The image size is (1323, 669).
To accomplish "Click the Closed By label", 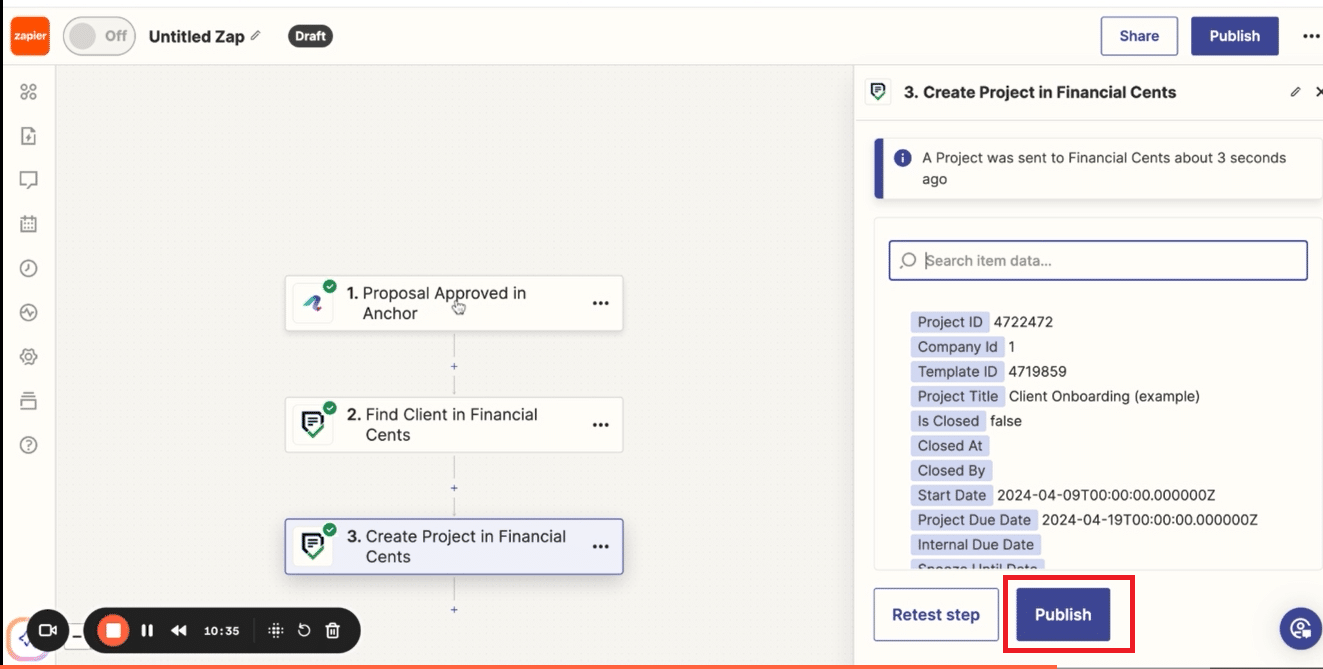I will (951, 470).
